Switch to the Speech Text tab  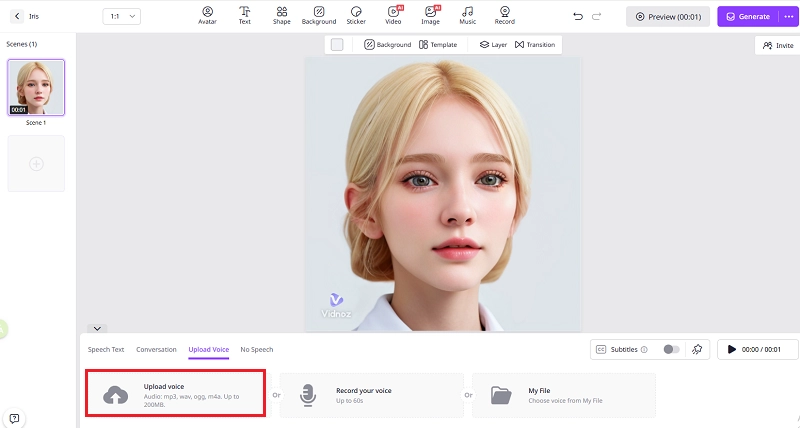point(106,349)
